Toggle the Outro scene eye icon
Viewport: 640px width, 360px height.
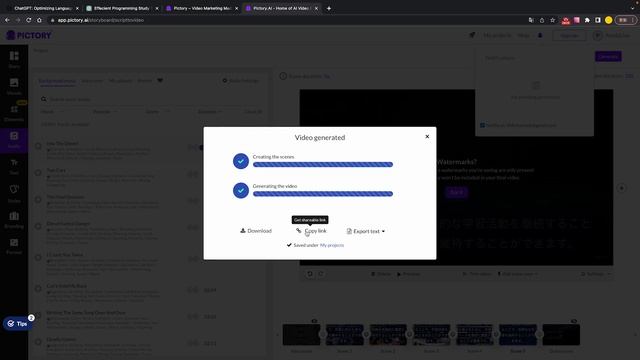(x=574, y=321)
